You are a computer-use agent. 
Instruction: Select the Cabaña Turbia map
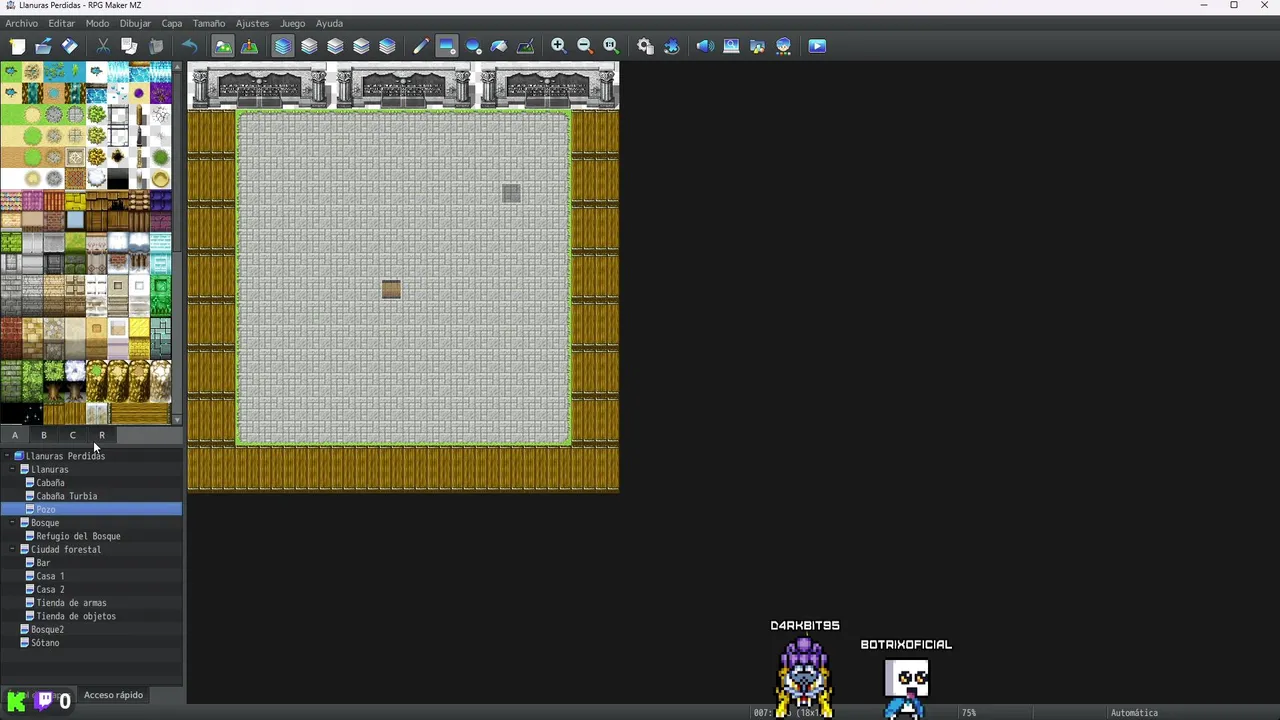tap(67, 496)
